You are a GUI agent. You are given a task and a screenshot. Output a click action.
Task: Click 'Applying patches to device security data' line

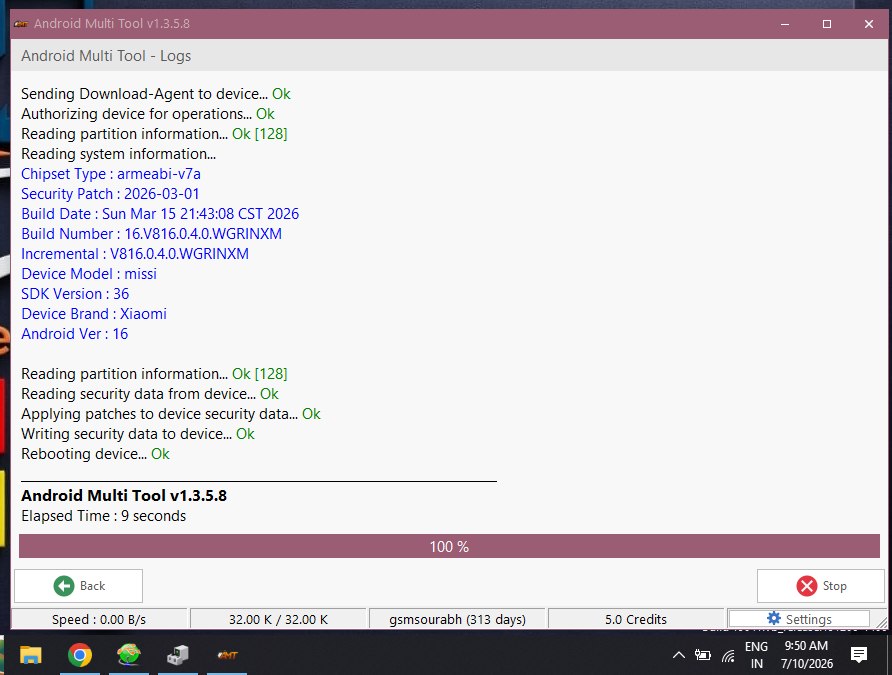coord(171,414)
